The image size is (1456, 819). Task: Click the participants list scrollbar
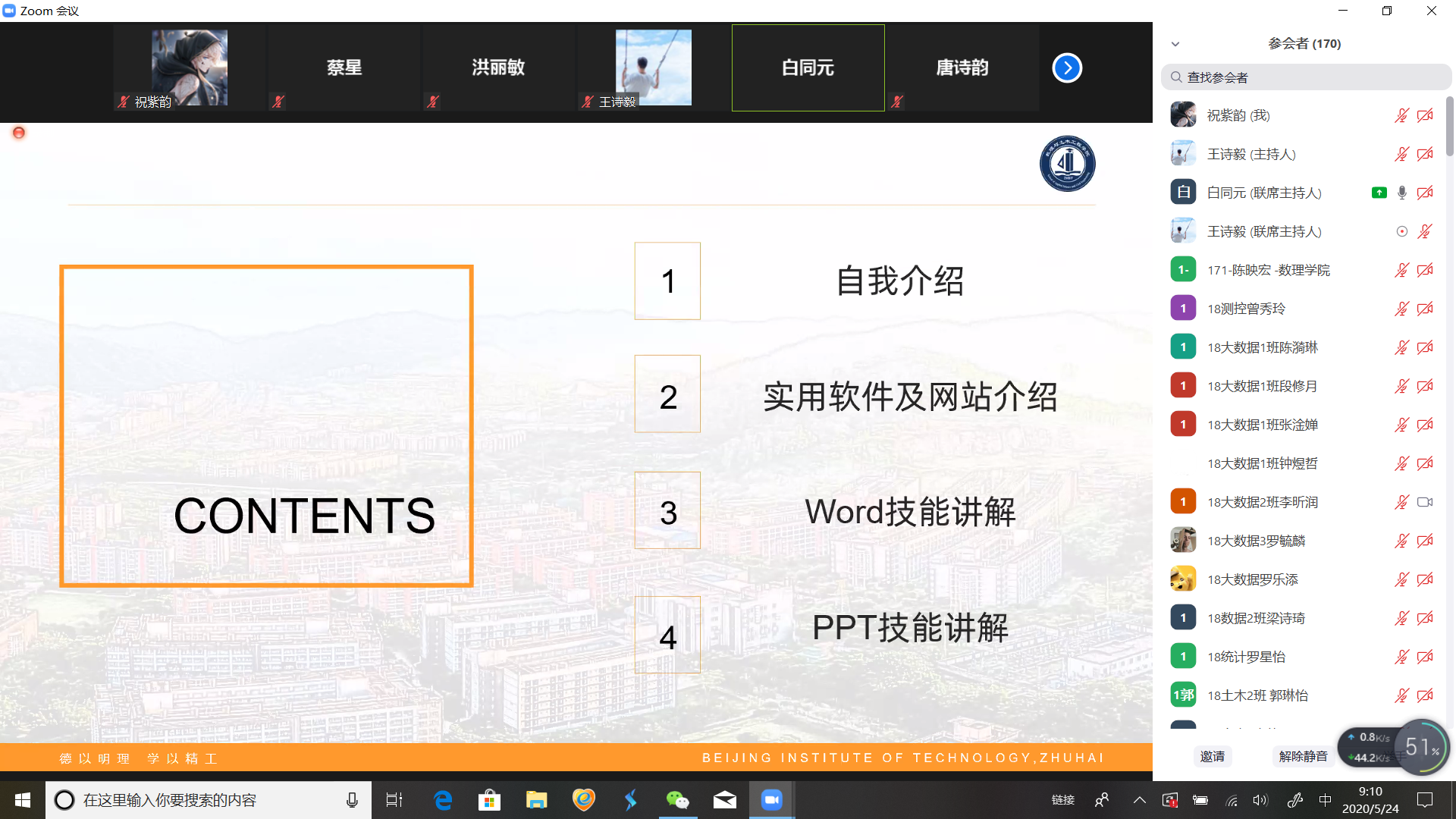(1449, 127)
